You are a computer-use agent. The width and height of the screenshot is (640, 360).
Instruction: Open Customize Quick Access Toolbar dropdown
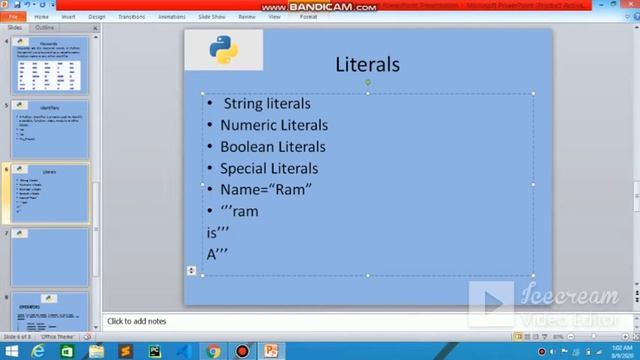point(52,4)
